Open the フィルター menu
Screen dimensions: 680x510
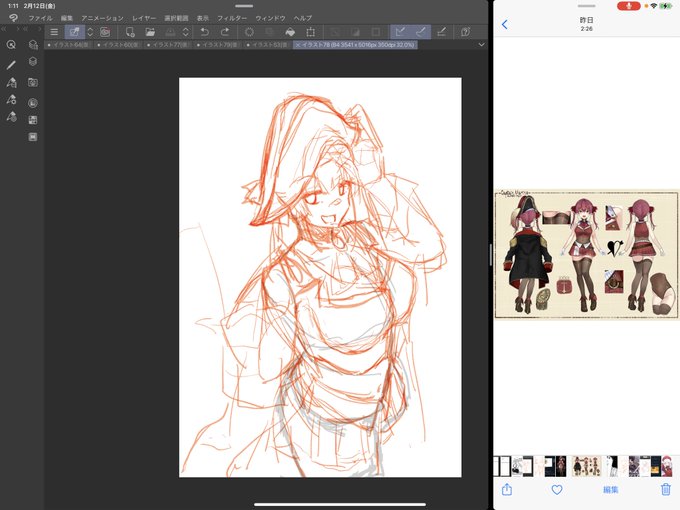(x=232, y=18)
